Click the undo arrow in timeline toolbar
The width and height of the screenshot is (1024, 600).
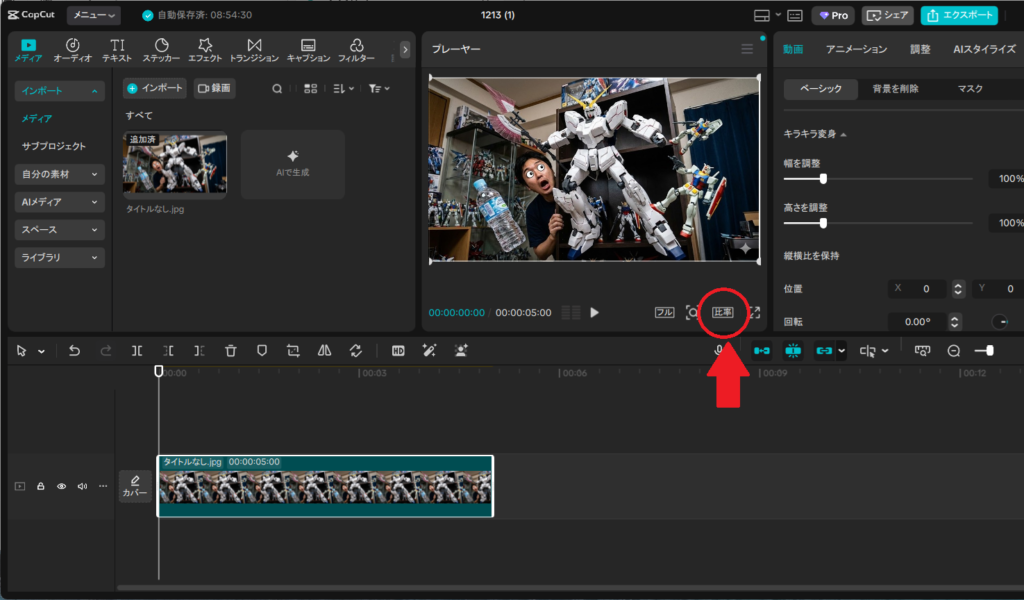[x=74, y=351]
